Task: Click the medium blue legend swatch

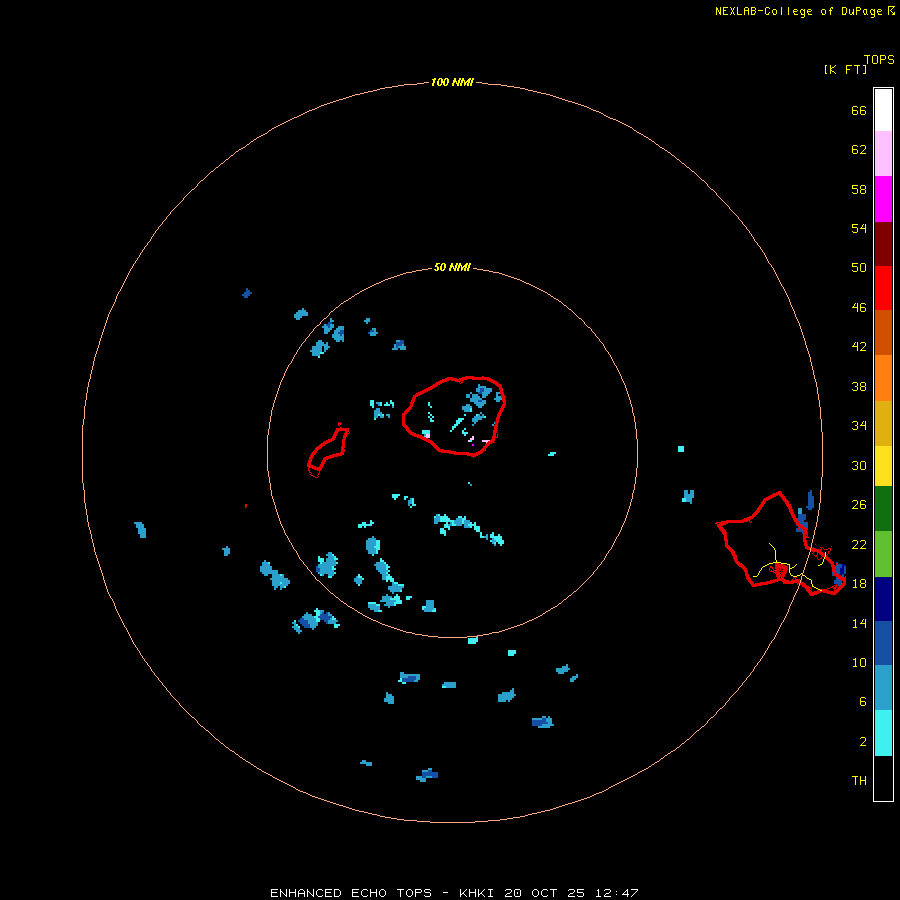Action: 883,643
